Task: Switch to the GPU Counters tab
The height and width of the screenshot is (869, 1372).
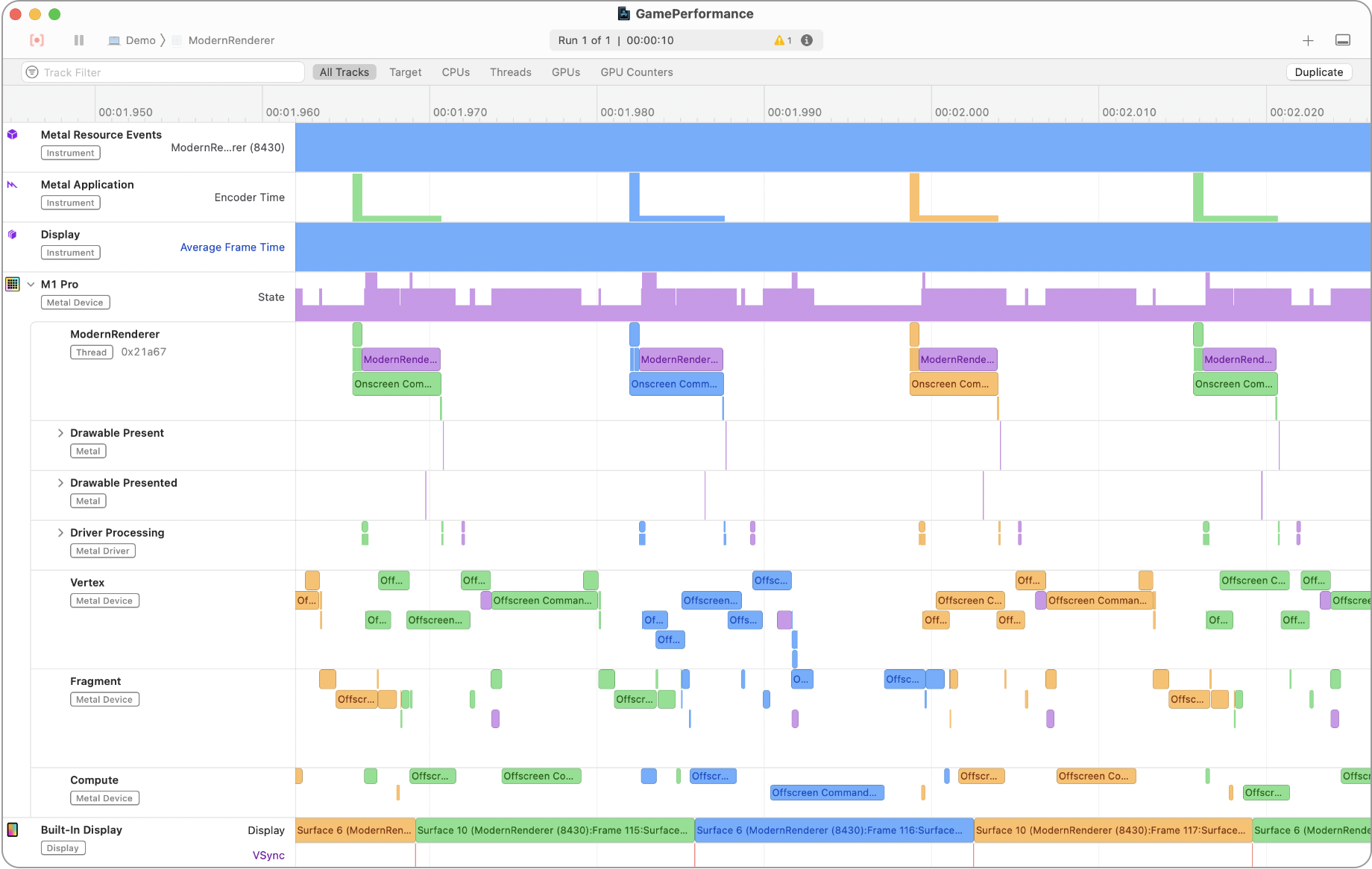Action: pyautogui.click(x=636, y=72)
